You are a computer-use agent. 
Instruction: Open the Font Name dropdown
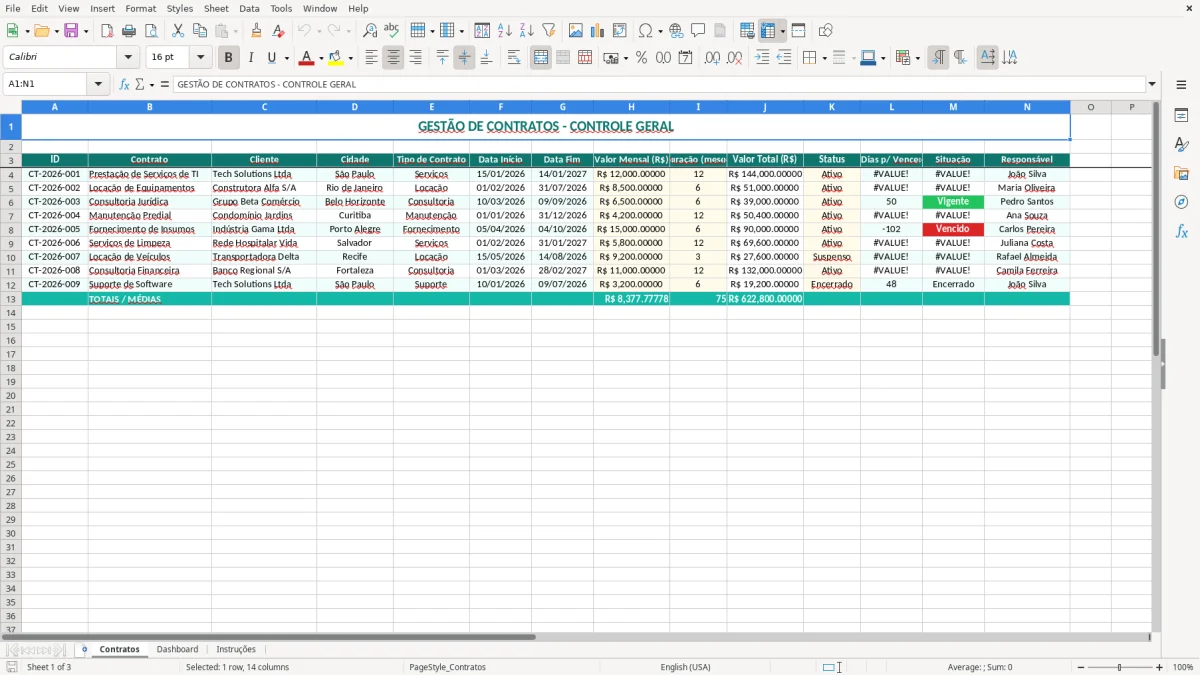tap(128, 58)
